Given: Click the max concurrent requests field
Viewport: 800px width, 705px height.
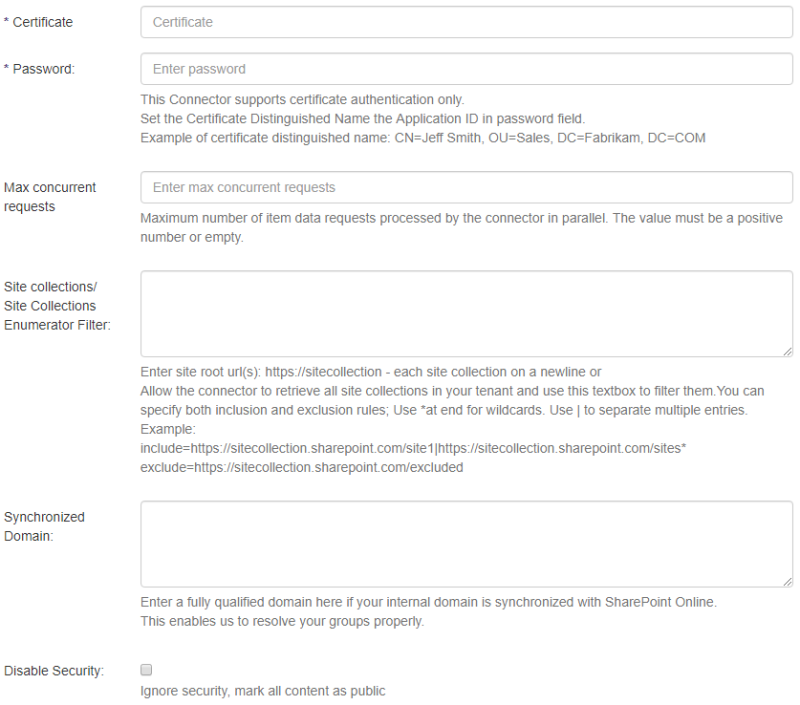Looking at the screenshot, I should 466,187.
